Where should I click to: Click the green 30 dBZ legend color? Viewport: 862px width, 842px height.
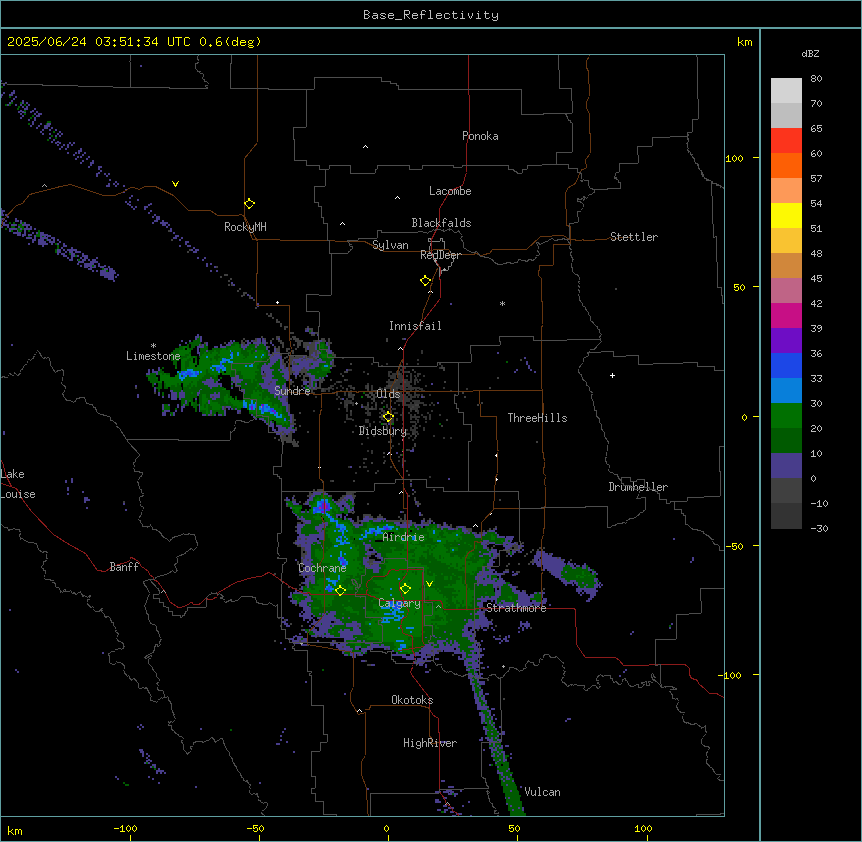[786, 416]
